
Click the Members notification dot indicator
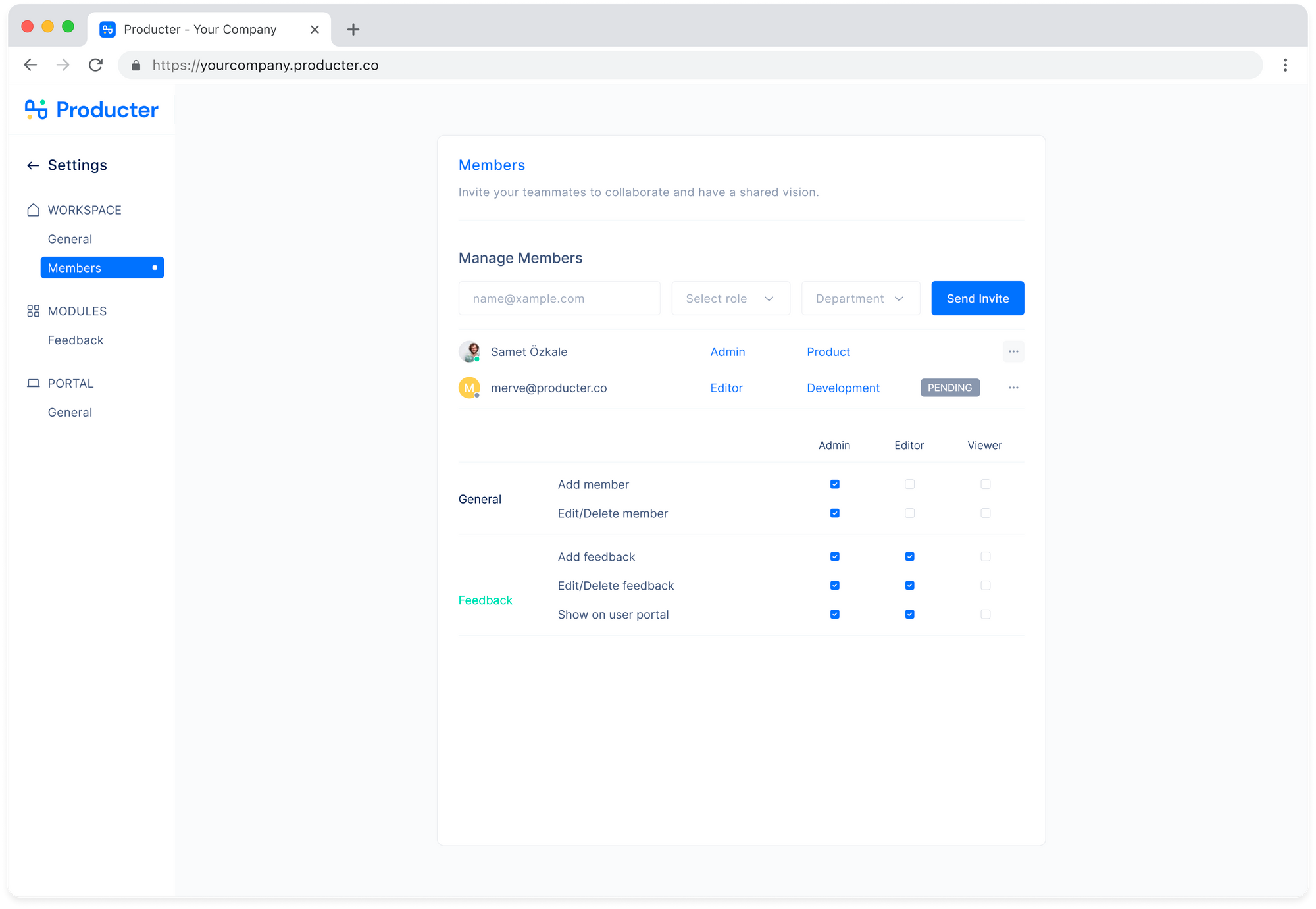point(154,268)
